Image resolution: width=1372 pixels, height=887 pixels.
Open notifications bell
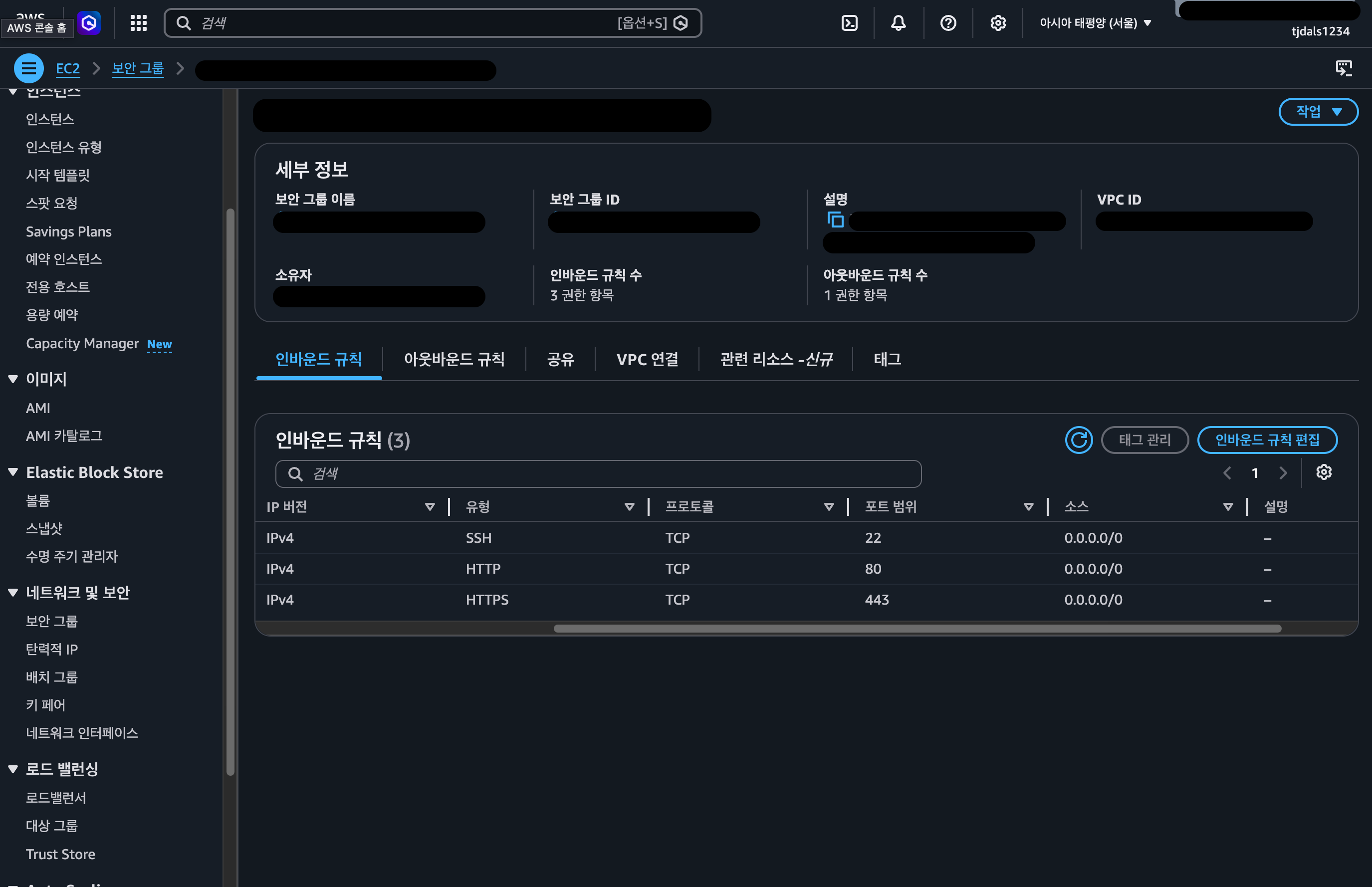click(x=898, y=23)
